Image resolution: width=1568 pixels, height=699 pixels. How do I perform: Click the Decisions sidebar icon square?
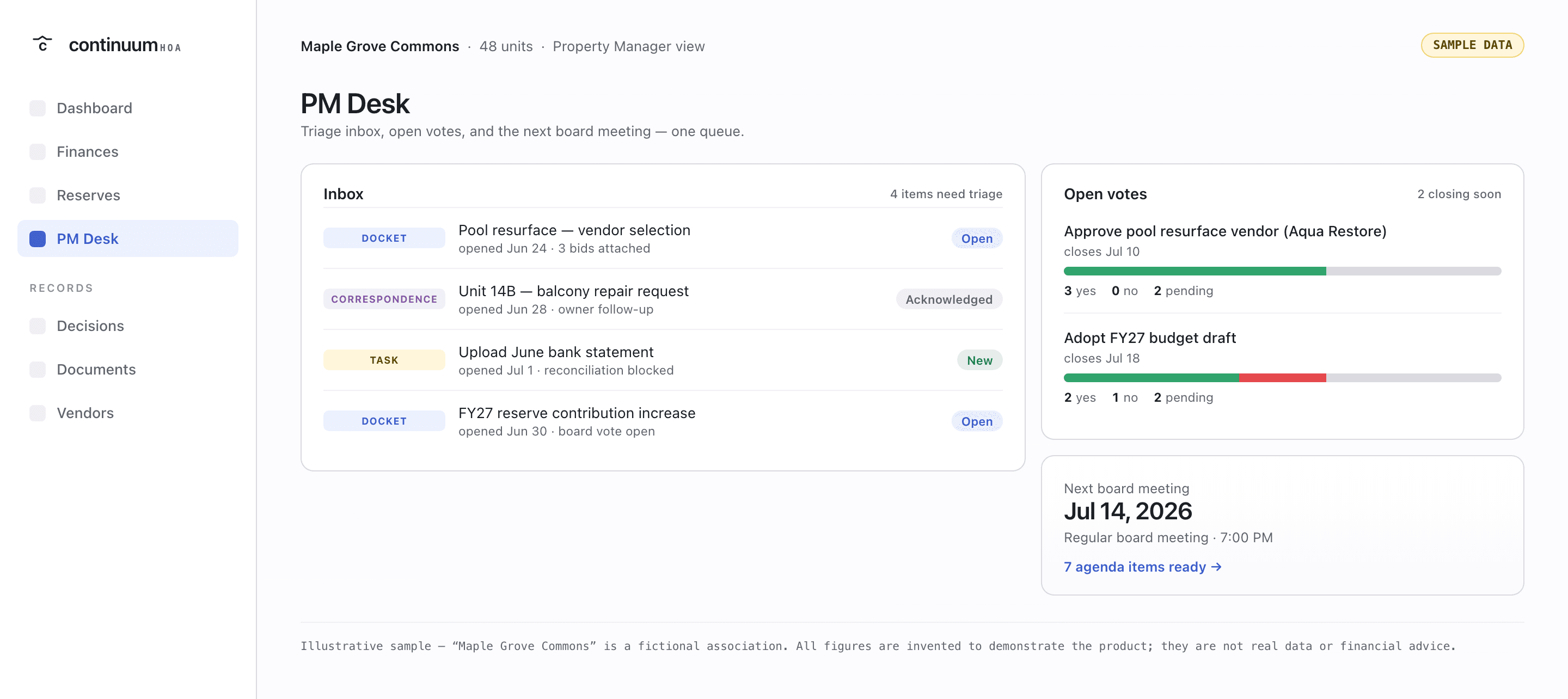pyautogui.click(x=38, y=326)
